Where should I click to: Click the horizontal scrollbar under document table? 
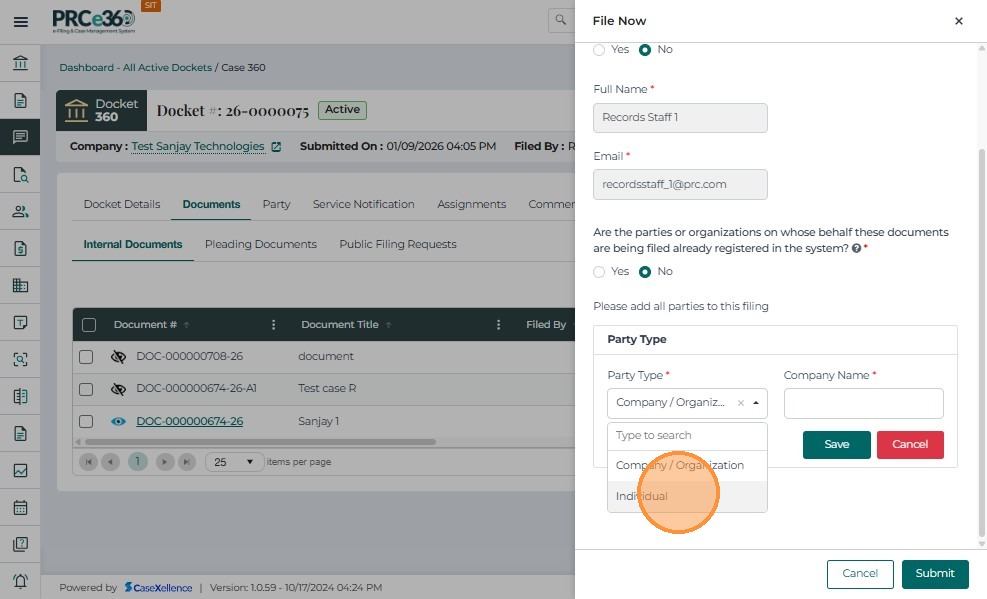coord(260,442)
